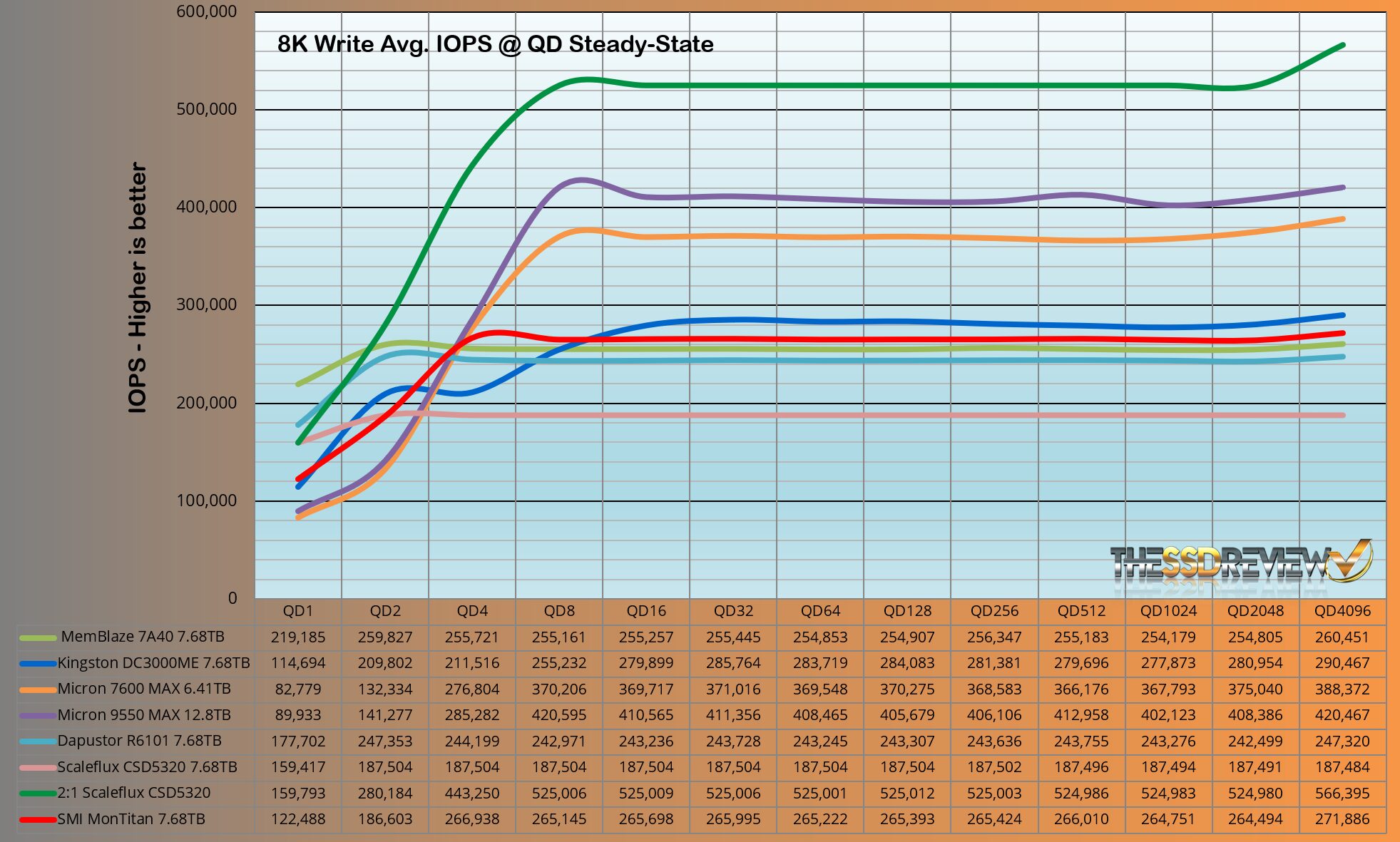Click the SMI MonTitan 7.68TB label

131,819
